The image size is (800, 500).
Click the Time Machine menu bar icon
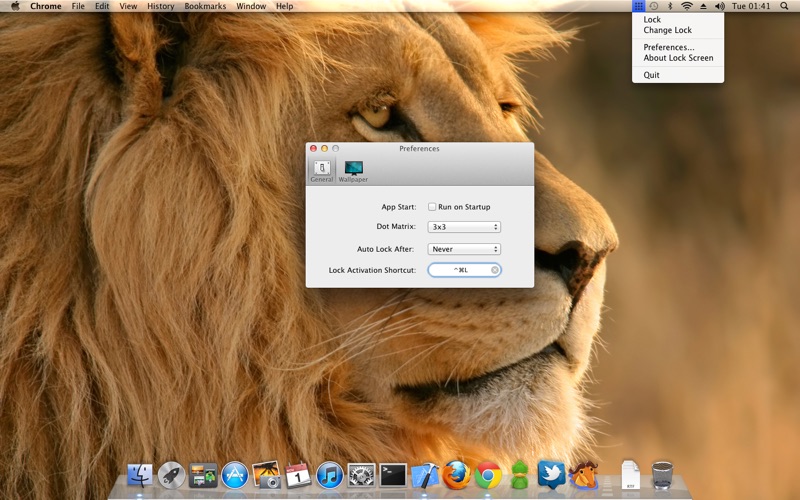(x=653, y=6)
